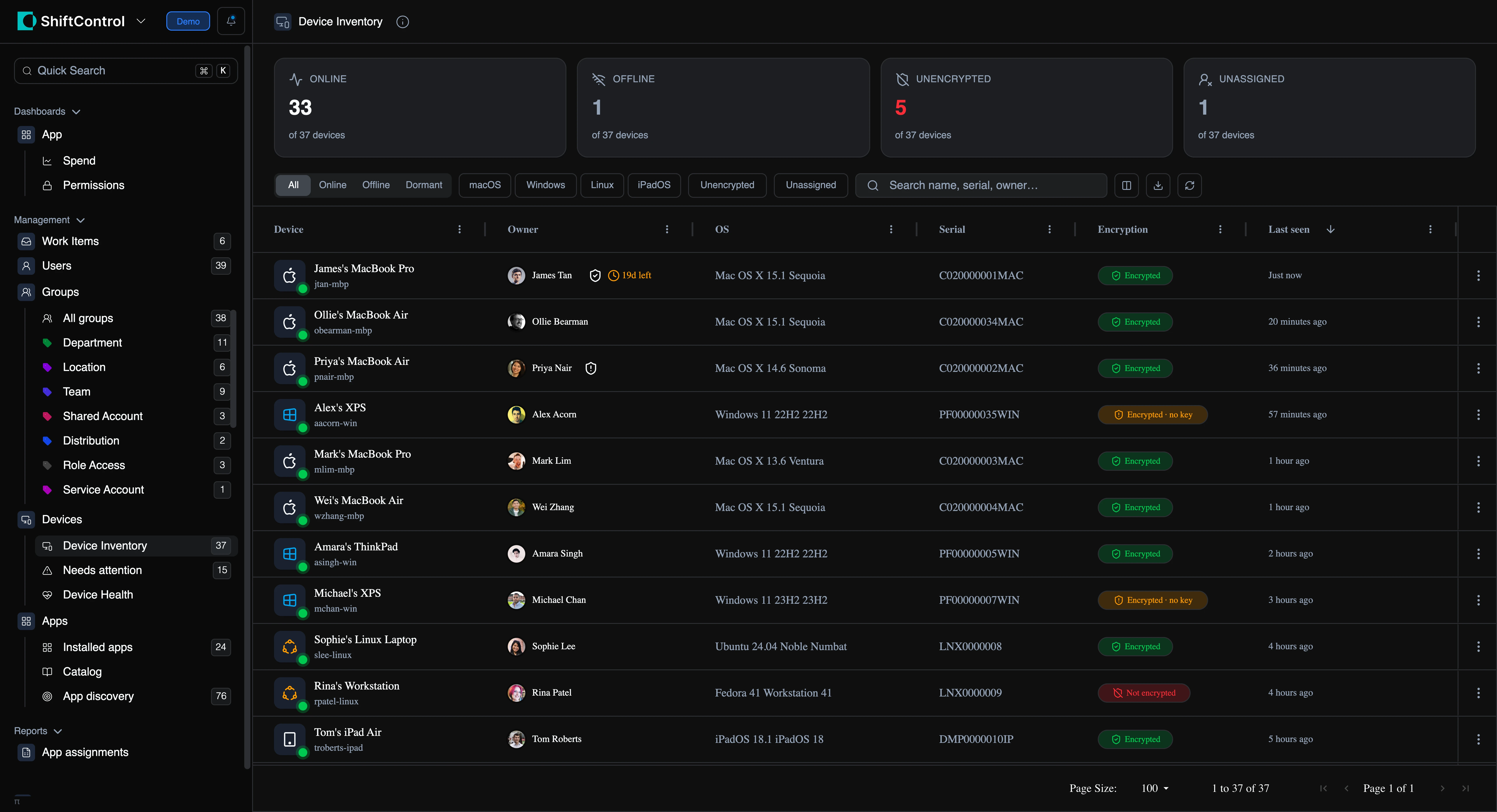The image size is (1497, 812).
Task: Open row actions for Tom's iPad Air
Action: [1478, 739]
